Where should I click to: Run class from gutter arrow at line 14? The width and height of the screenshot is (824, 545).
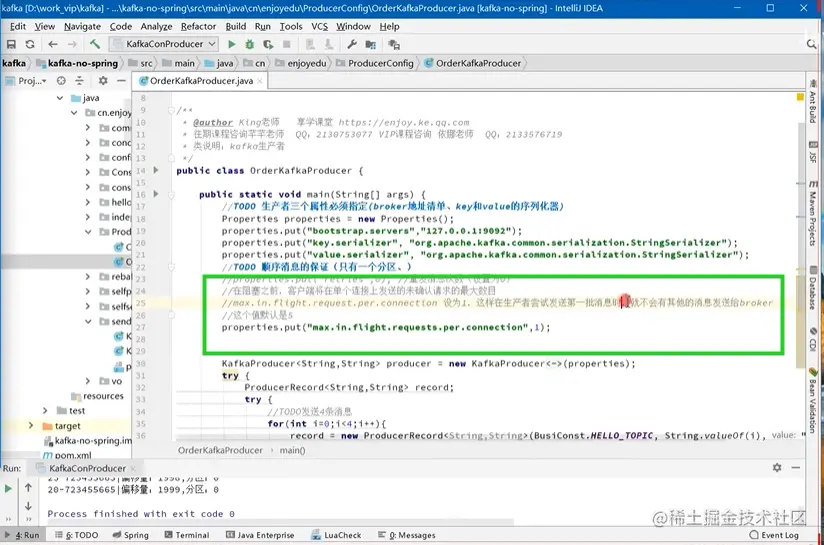pos(156,170)
